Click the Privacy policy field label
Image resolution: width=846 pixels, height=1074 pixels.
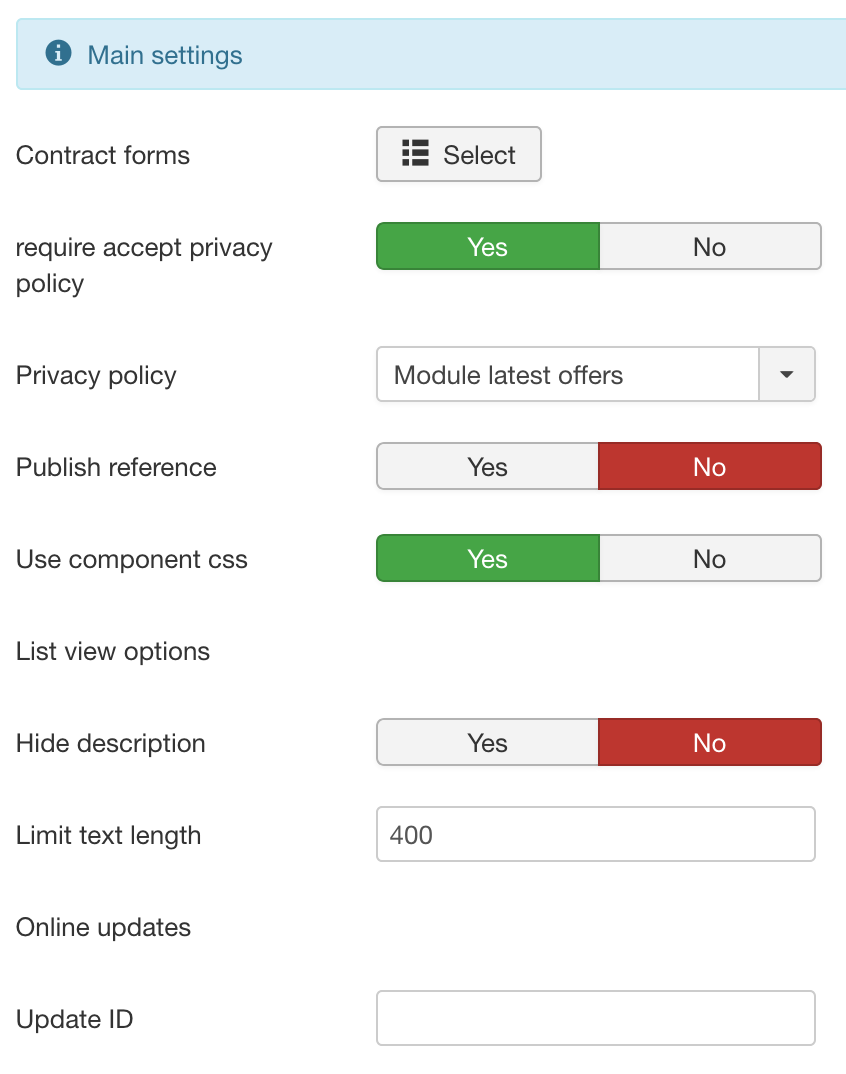(x=97, y=375)
